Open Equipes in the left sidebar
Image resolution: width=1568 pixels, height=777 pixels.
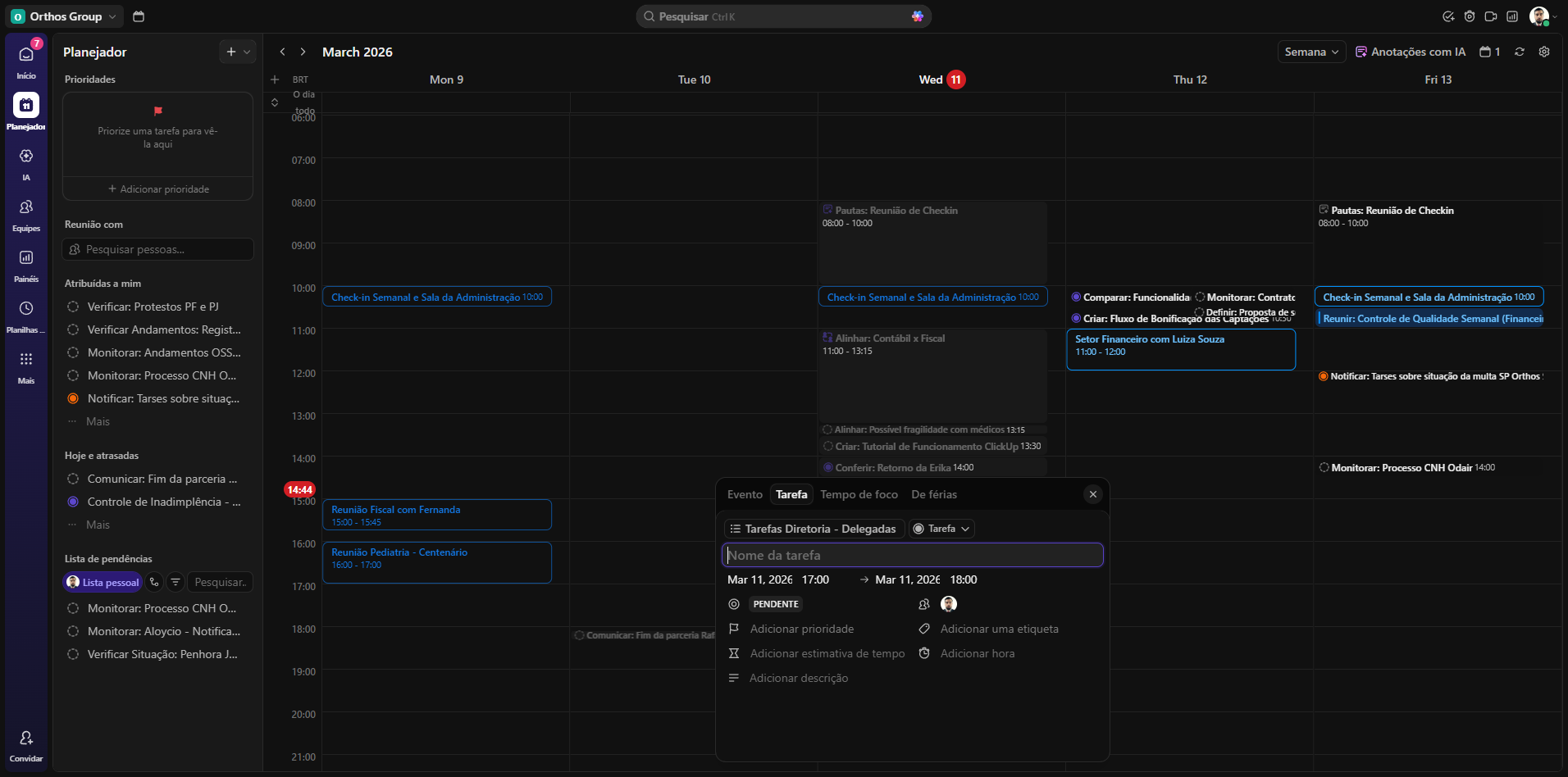26,207
